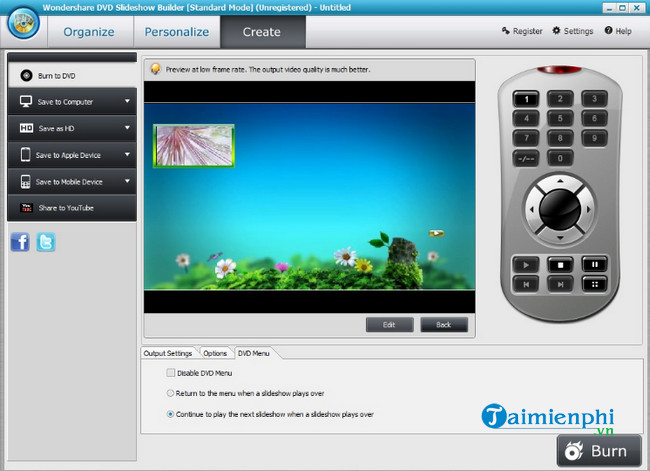Click the Apple Device phone icon

point(26,155)
